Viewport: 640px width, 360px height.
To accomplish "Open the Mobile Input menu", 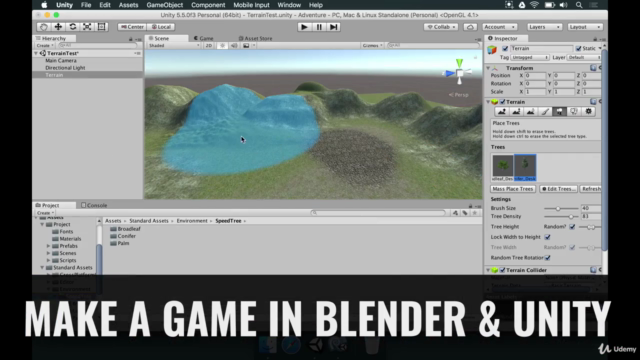I will pyautogui.click(x=251, y=5).
